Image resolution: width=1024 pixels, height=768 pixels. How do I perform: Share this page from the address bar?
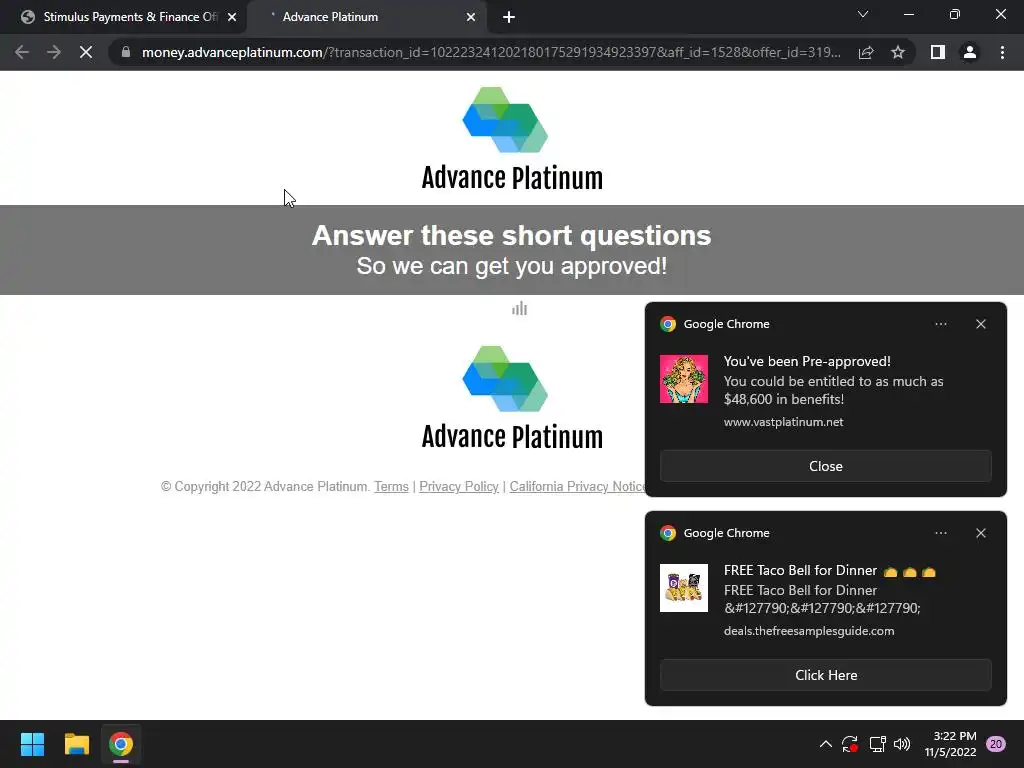tap(866, 52)
